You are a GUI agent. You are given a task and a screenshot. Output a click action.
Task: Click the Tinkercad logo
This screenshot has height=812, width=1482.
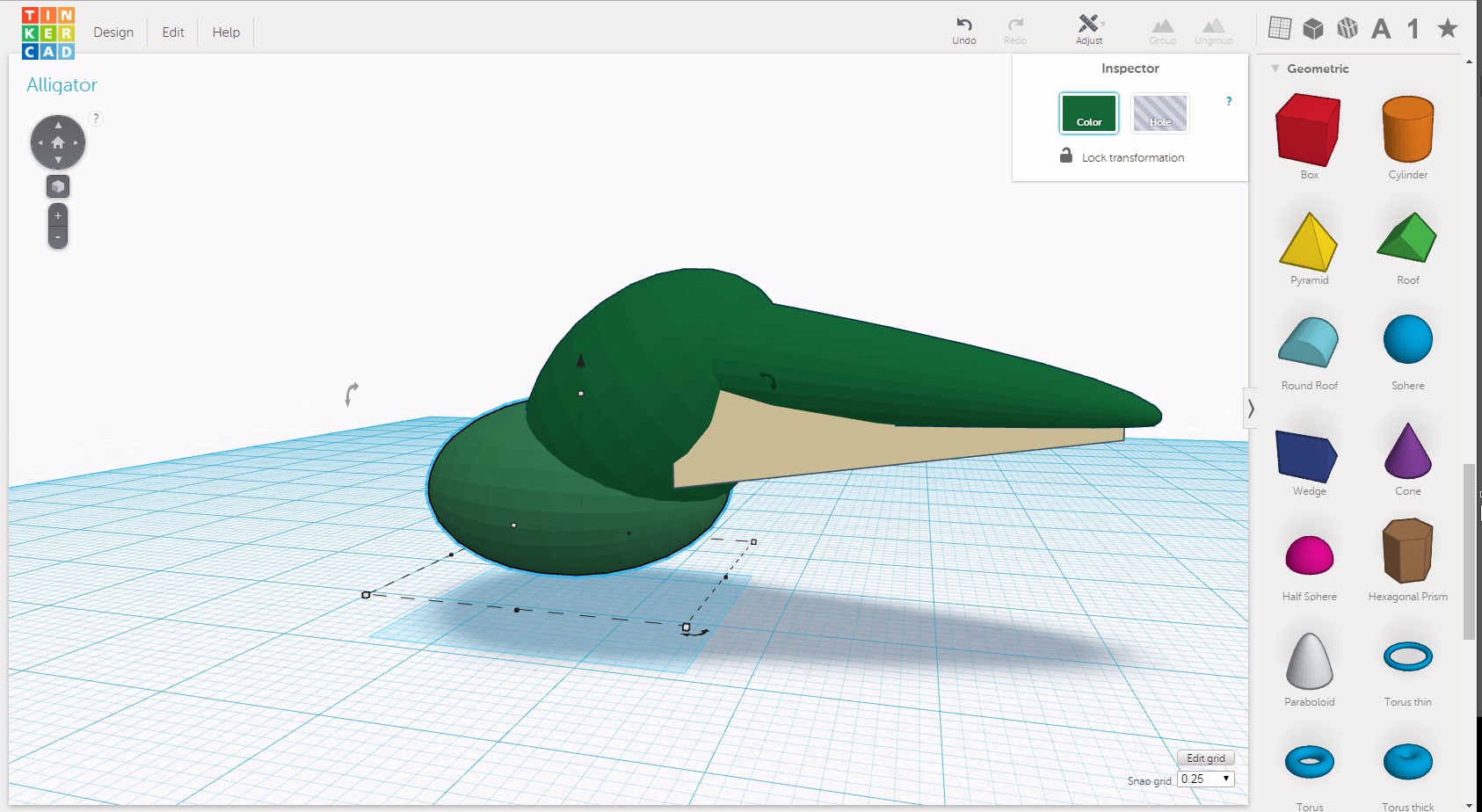[x=48, y=33]
